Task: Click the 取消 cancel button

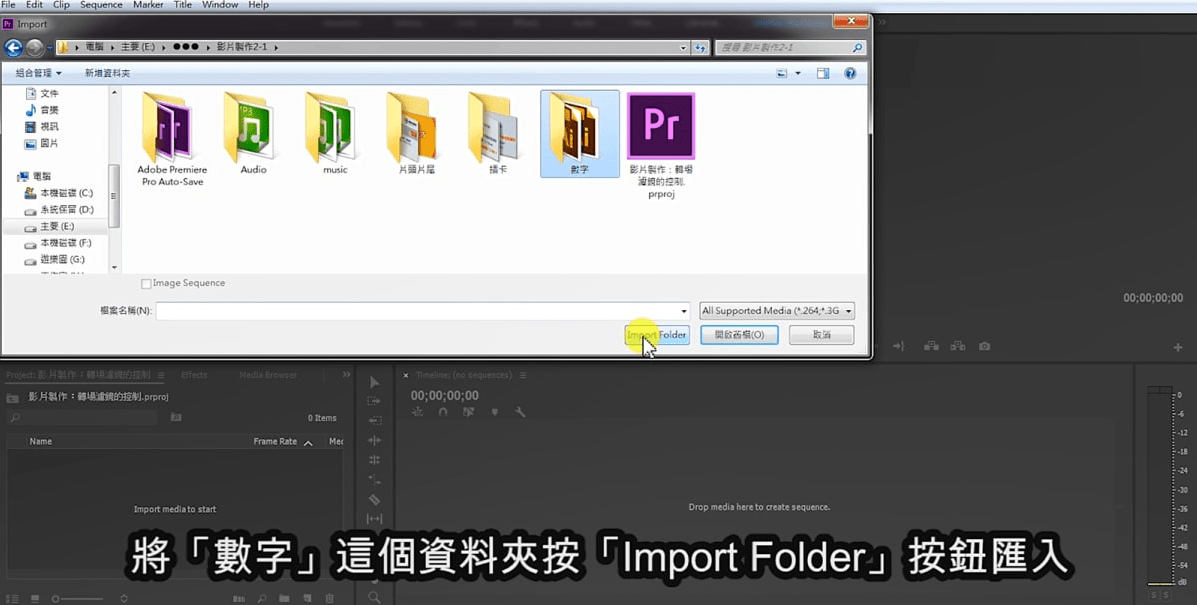Action: point(821,334)
